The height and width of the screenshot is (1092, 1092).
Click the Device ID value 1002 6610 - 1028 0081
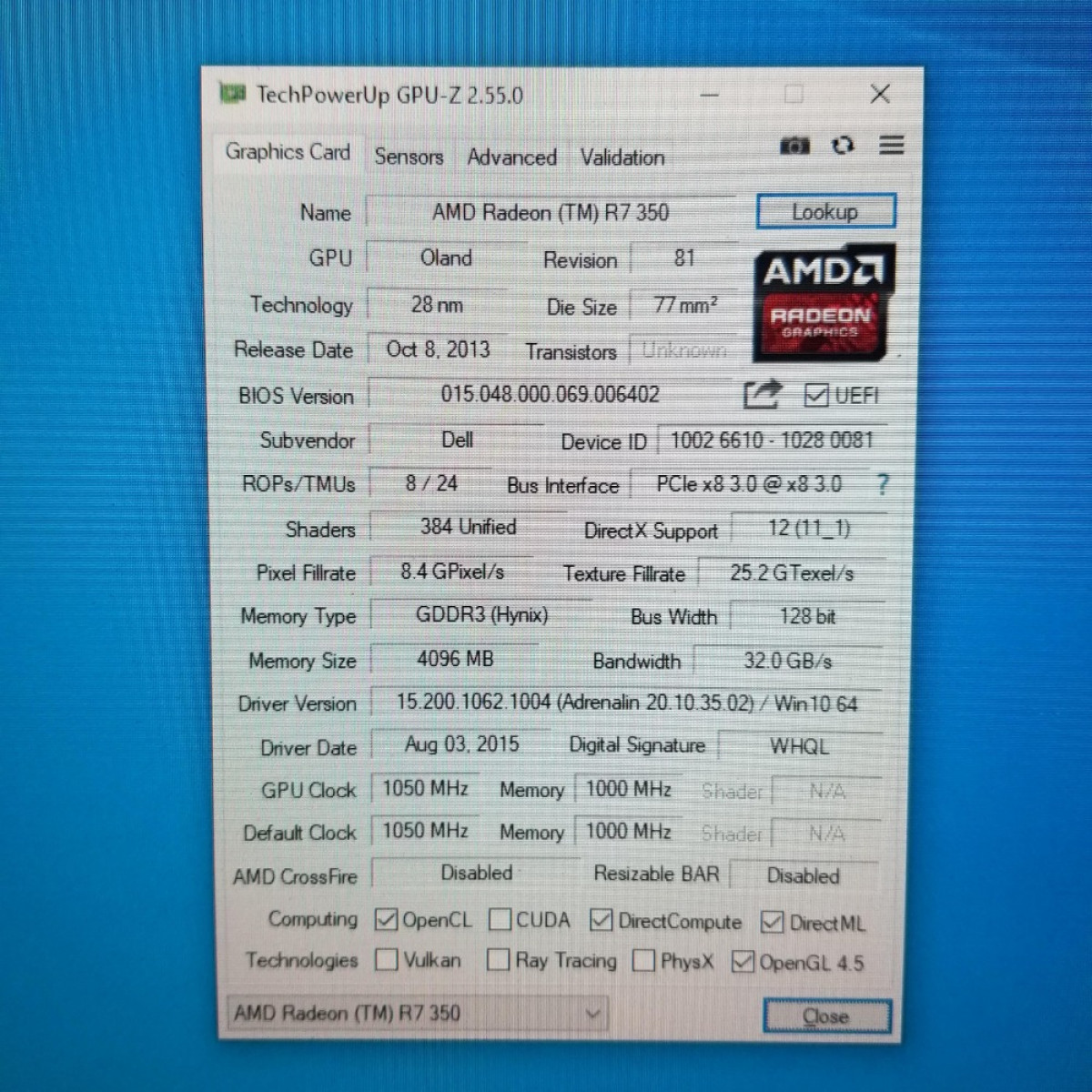(x=772, y=440)
